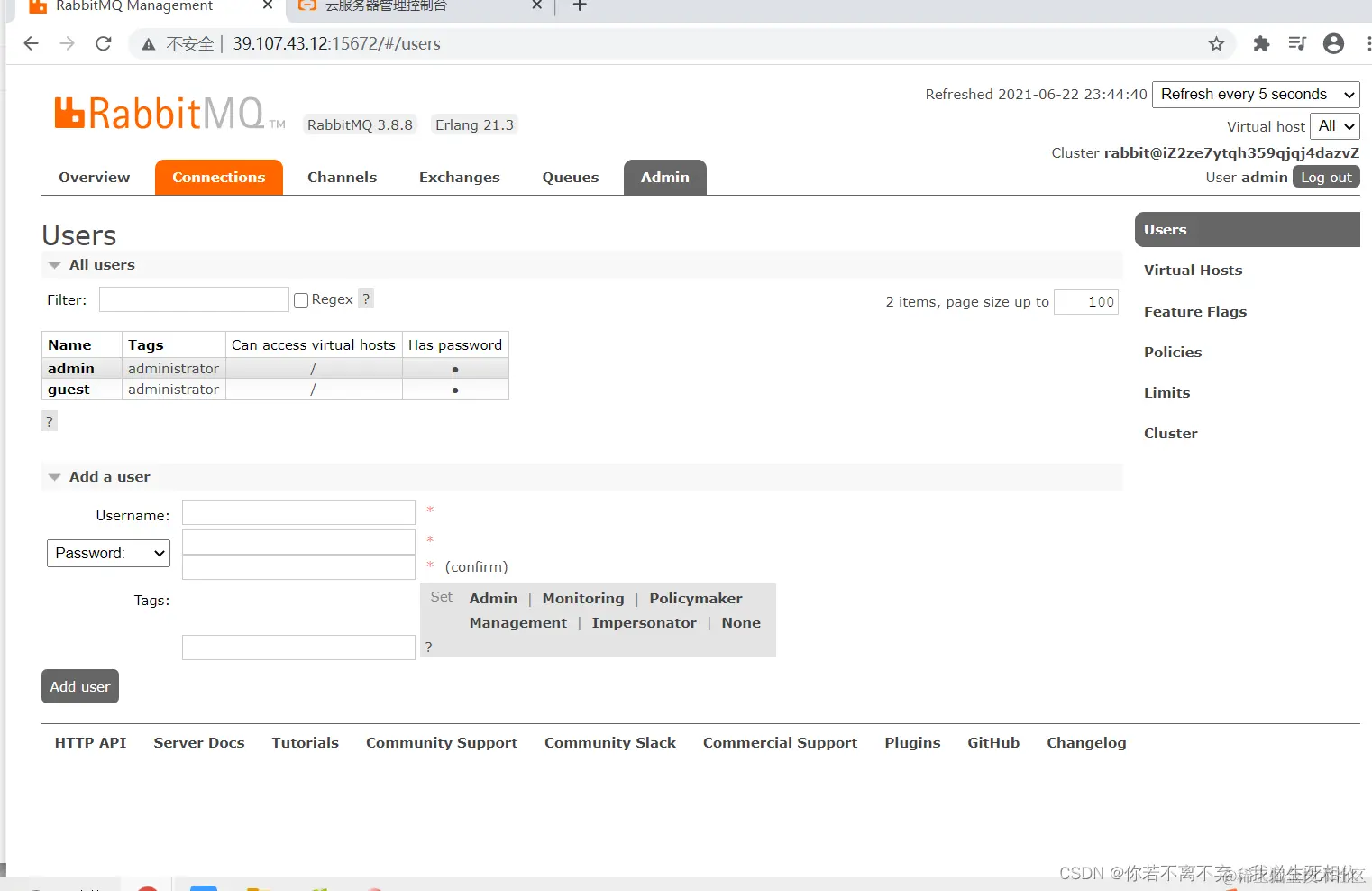Set the Impersonator tag
The width and height of the screenshot is (1372, 891).
pos(645,623)
